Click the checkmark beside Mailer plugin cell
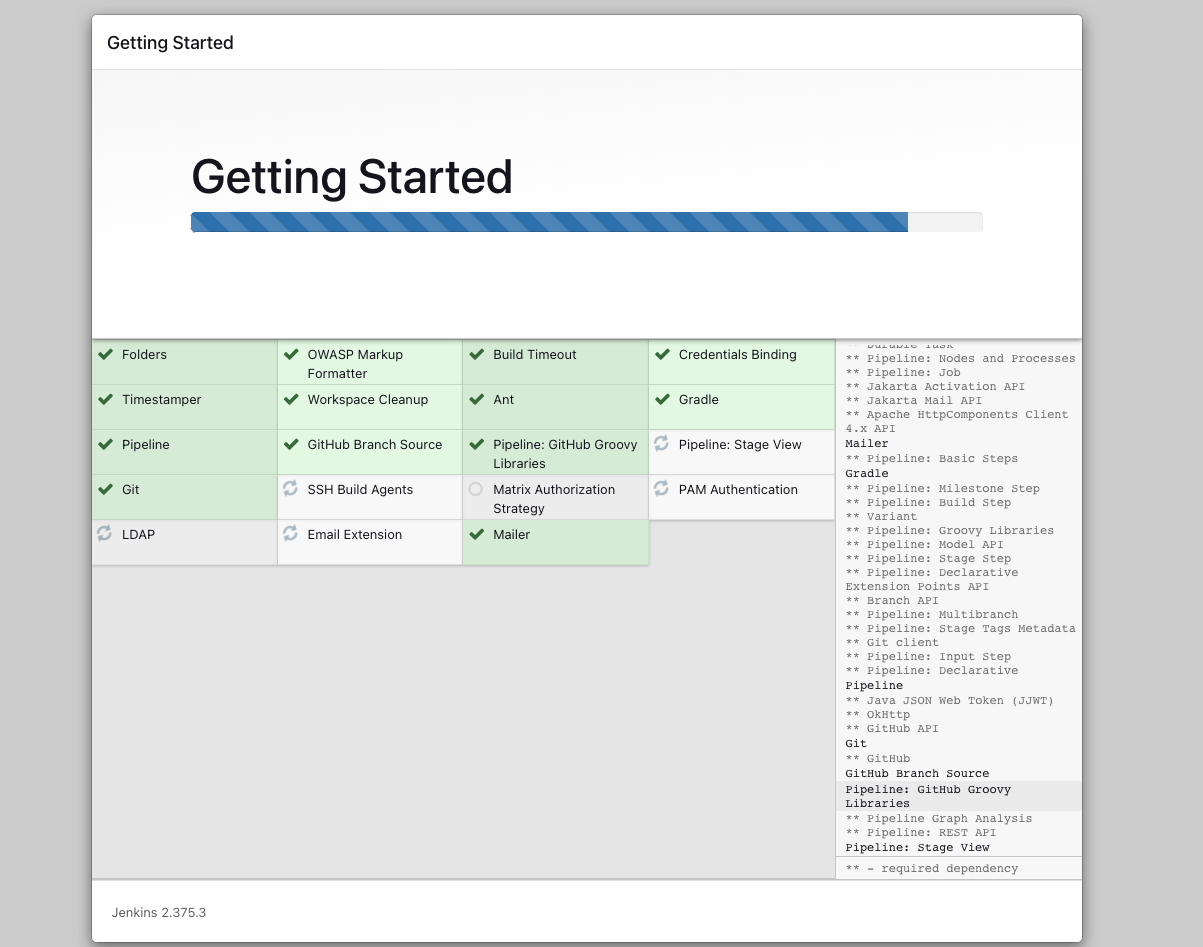1203x947 pixels. (x=476, y=534)
